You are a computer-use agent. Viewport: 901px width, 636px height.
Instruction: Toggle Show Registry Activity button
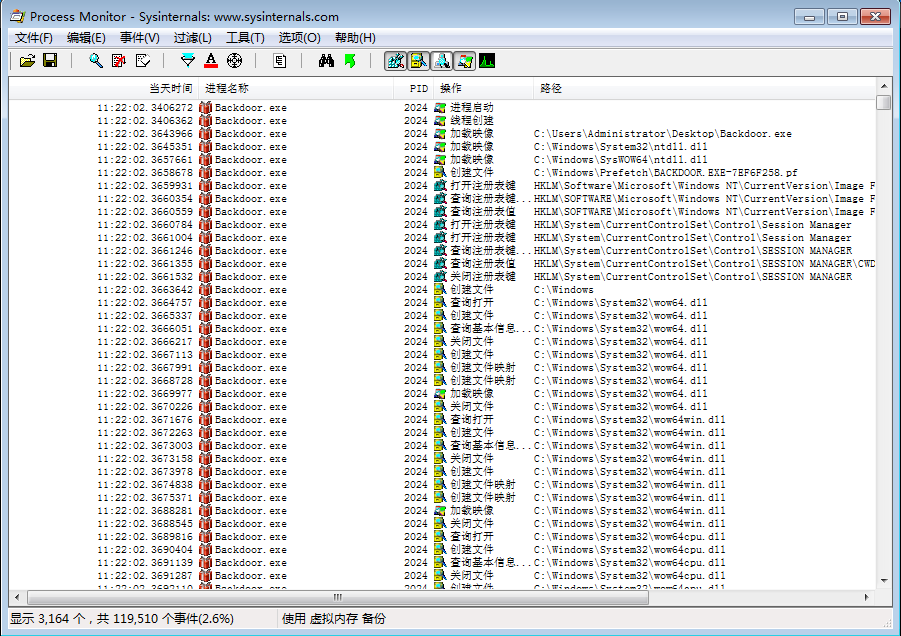click(x=395, y=61)
